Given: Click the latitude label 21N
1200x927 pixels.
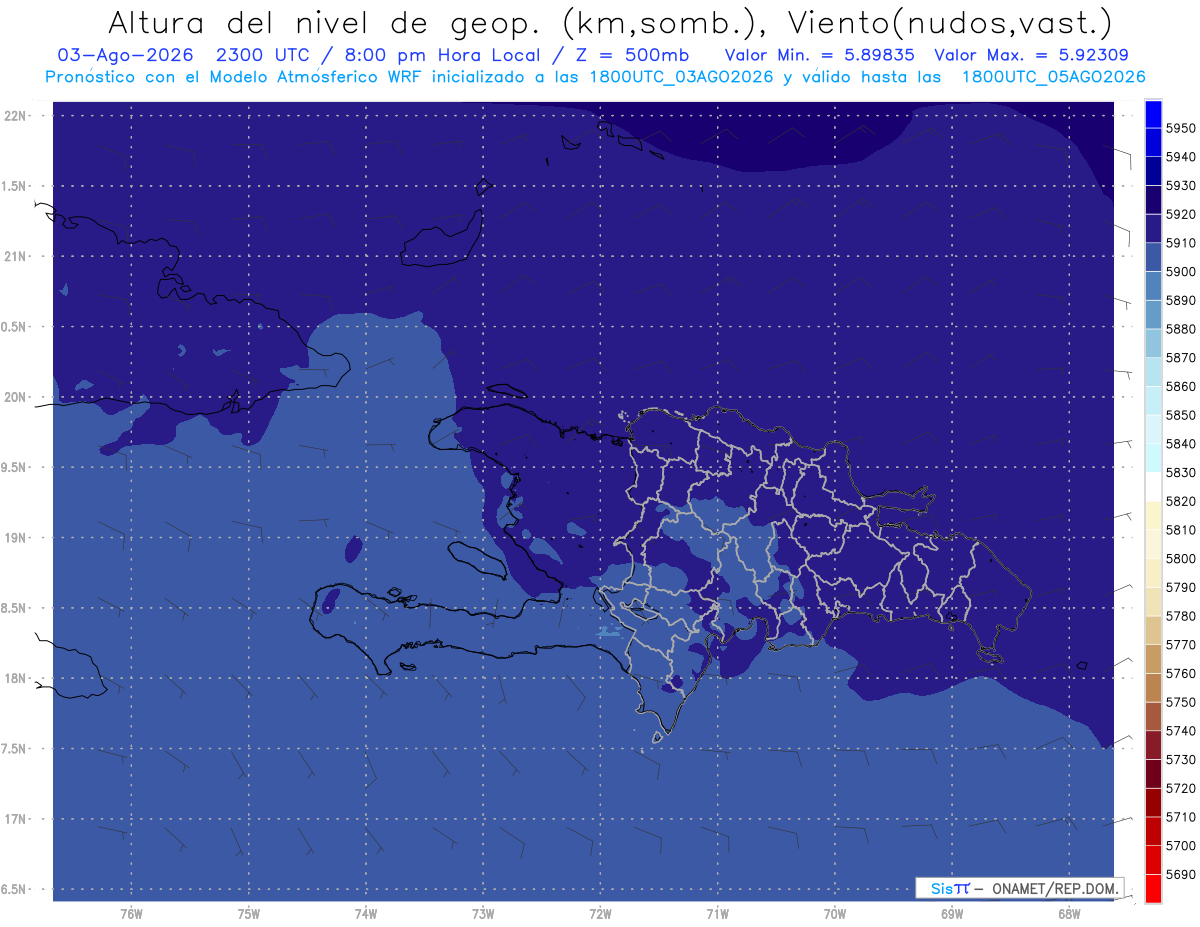Looking at the screenshot, I should point(15,256).
